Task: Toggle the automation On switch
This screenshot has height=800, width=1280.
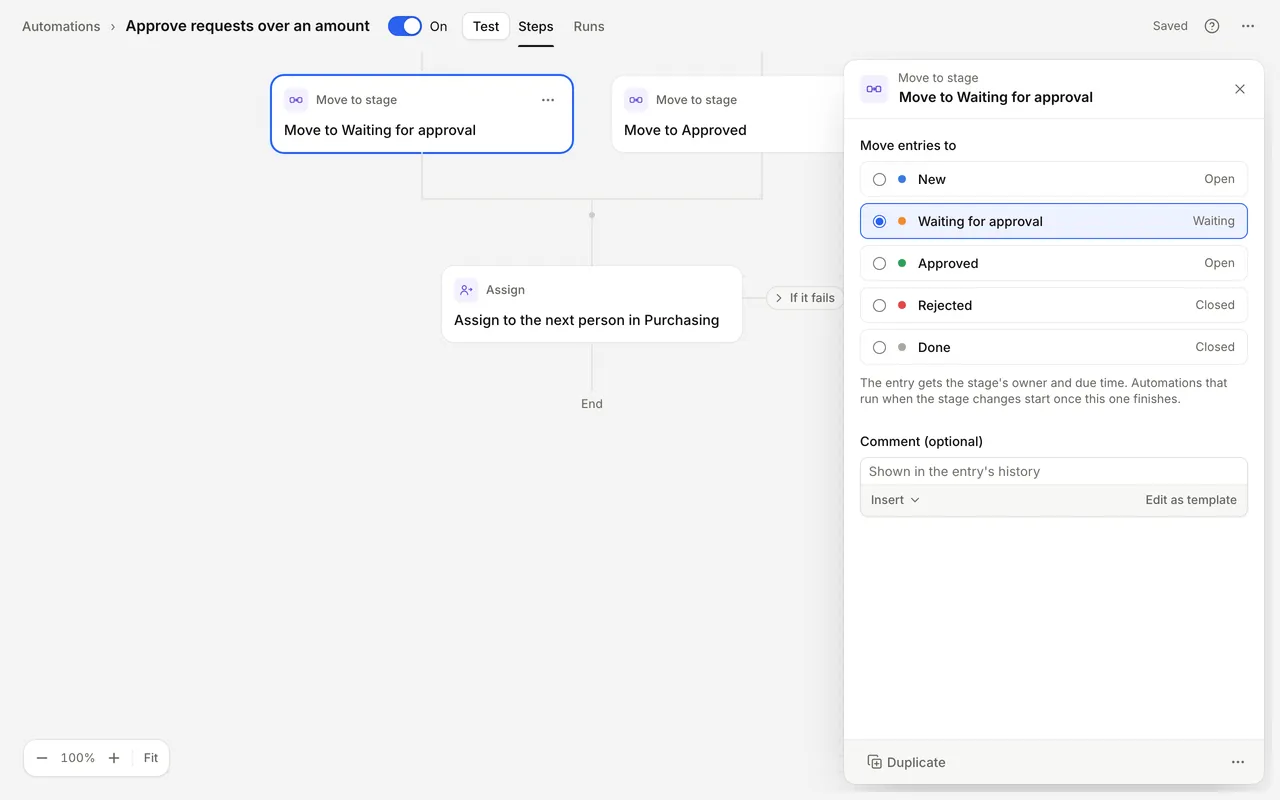Action: [x=405, y=26]
